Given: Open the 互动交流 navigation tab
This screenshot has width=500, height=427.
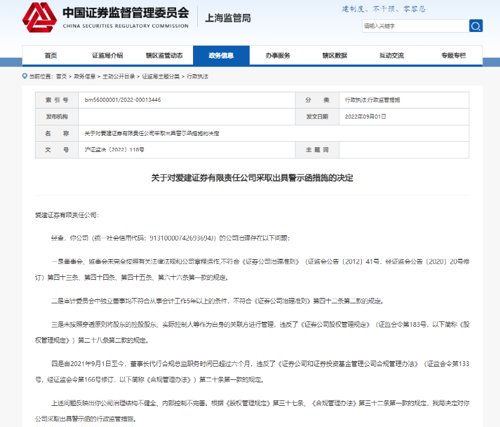Looking at the screenshot, I should coord(392,55).
